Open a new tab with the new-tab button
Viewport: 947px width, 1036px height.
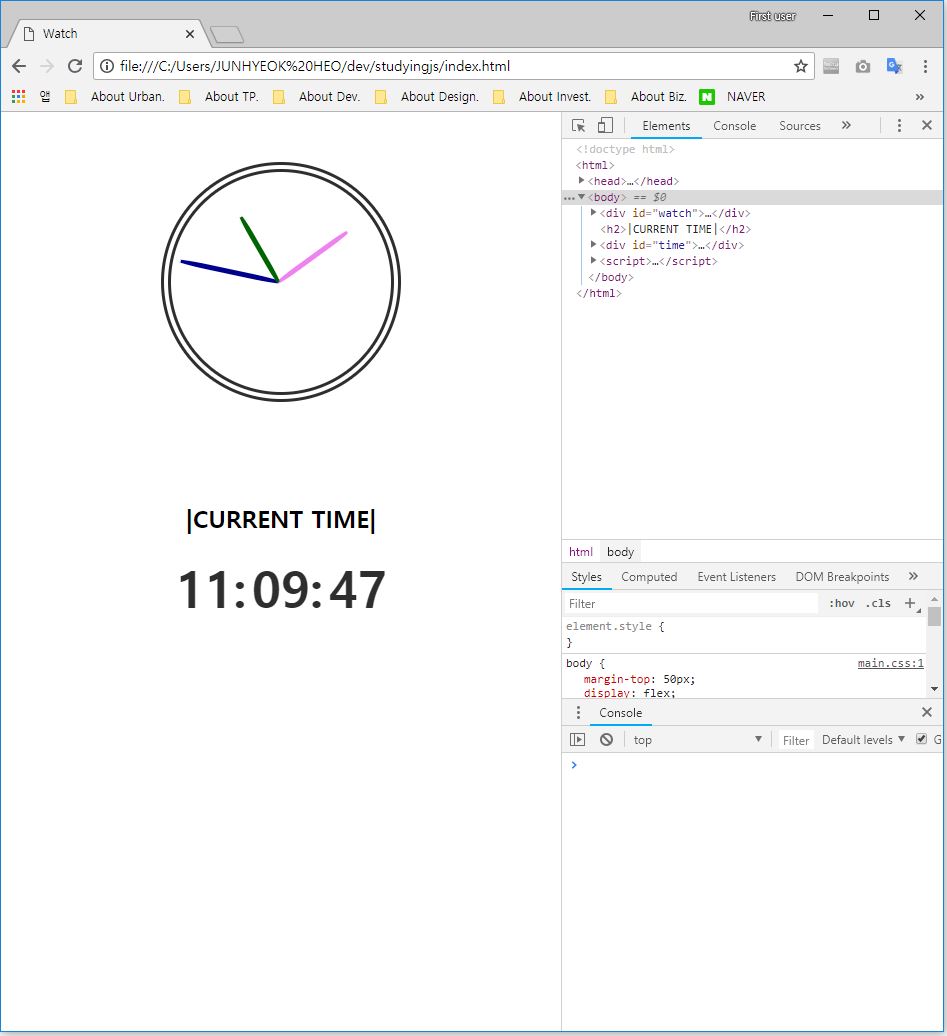point(227,34)
